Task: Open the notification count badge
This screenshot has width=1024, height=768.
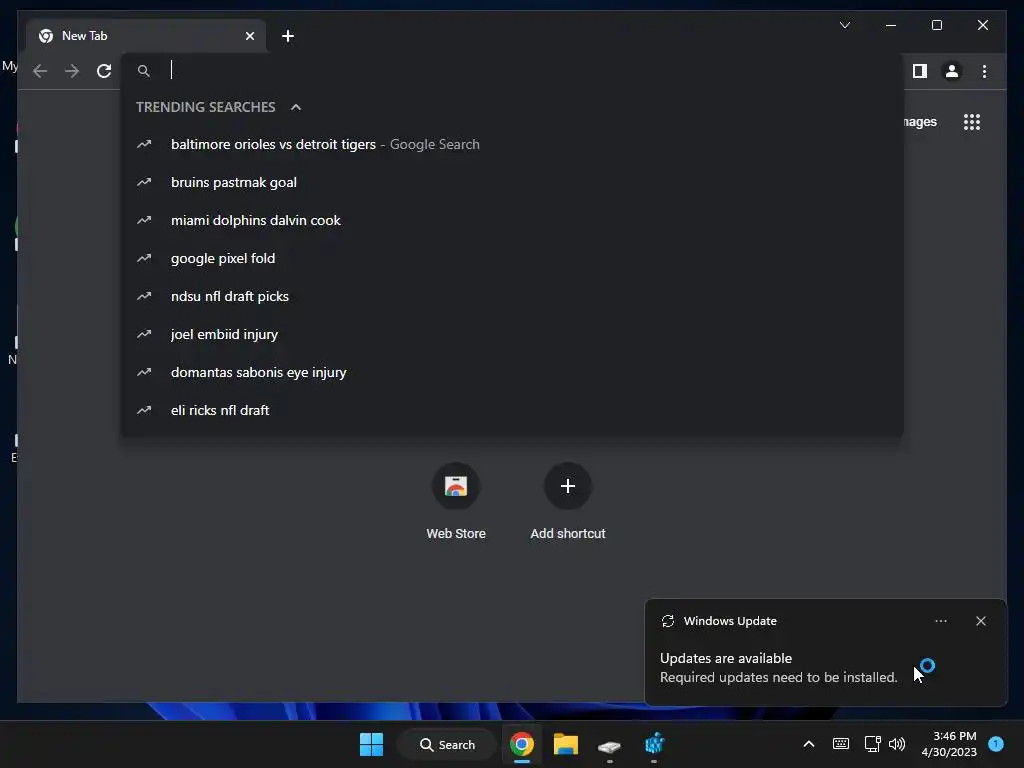Action: click(x=996, y=743)
